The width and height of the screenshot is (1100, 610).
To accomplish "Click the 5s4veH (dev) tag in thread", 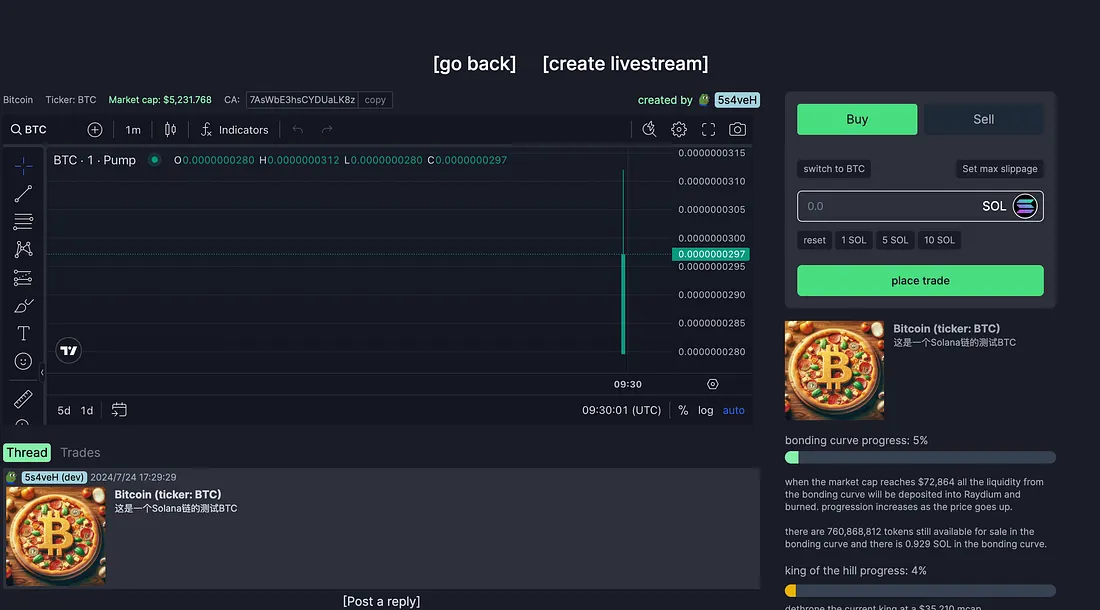I will point(54,477).
